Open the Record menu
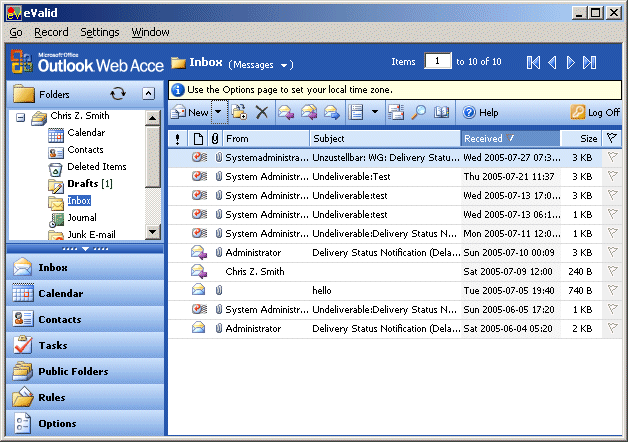The width and height of the screenshot is (628, 442). coord(51,32)
